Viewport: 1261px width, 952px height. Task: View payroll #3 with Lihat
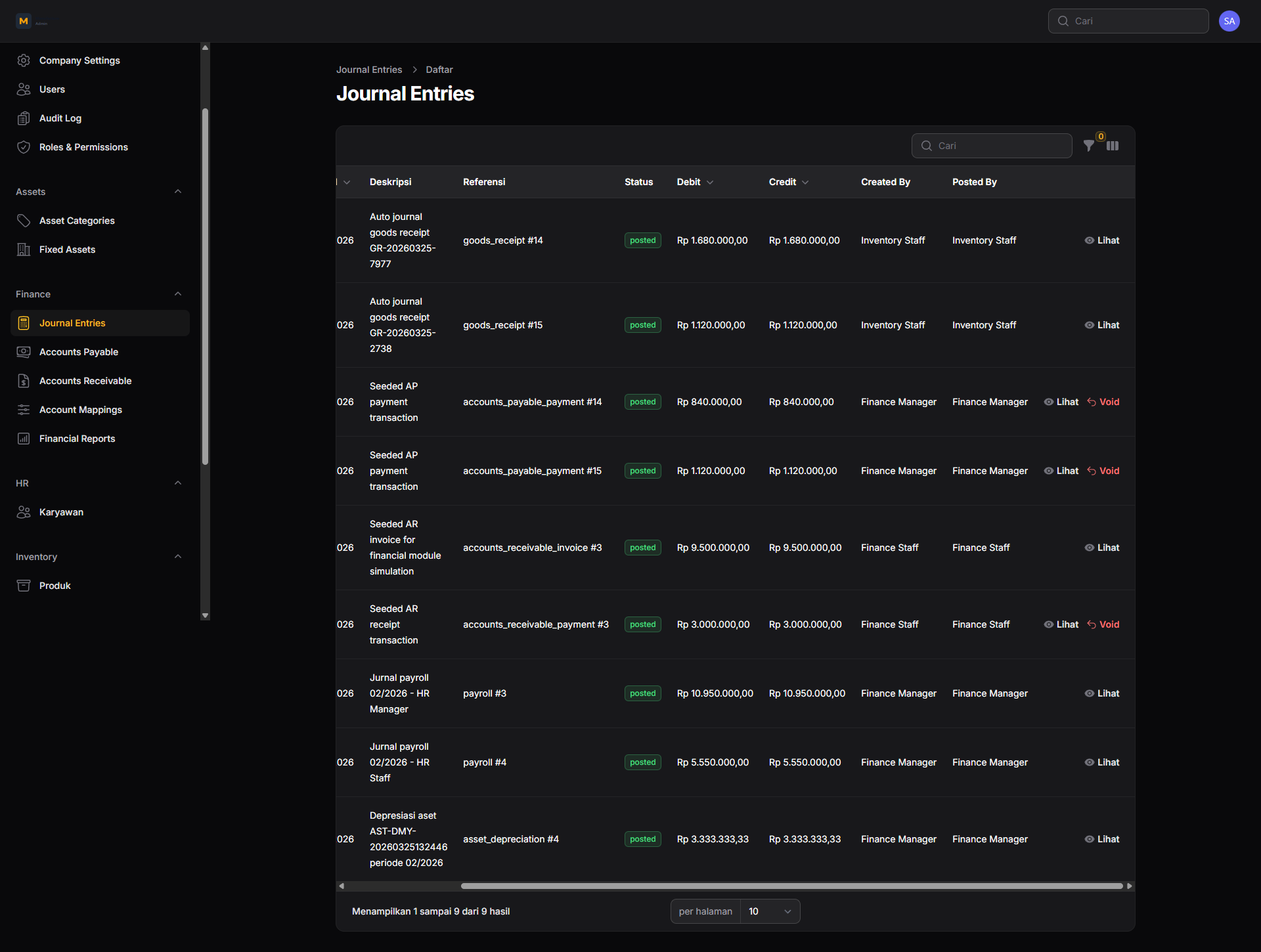pyautogui.click(x=1102, y=693)
